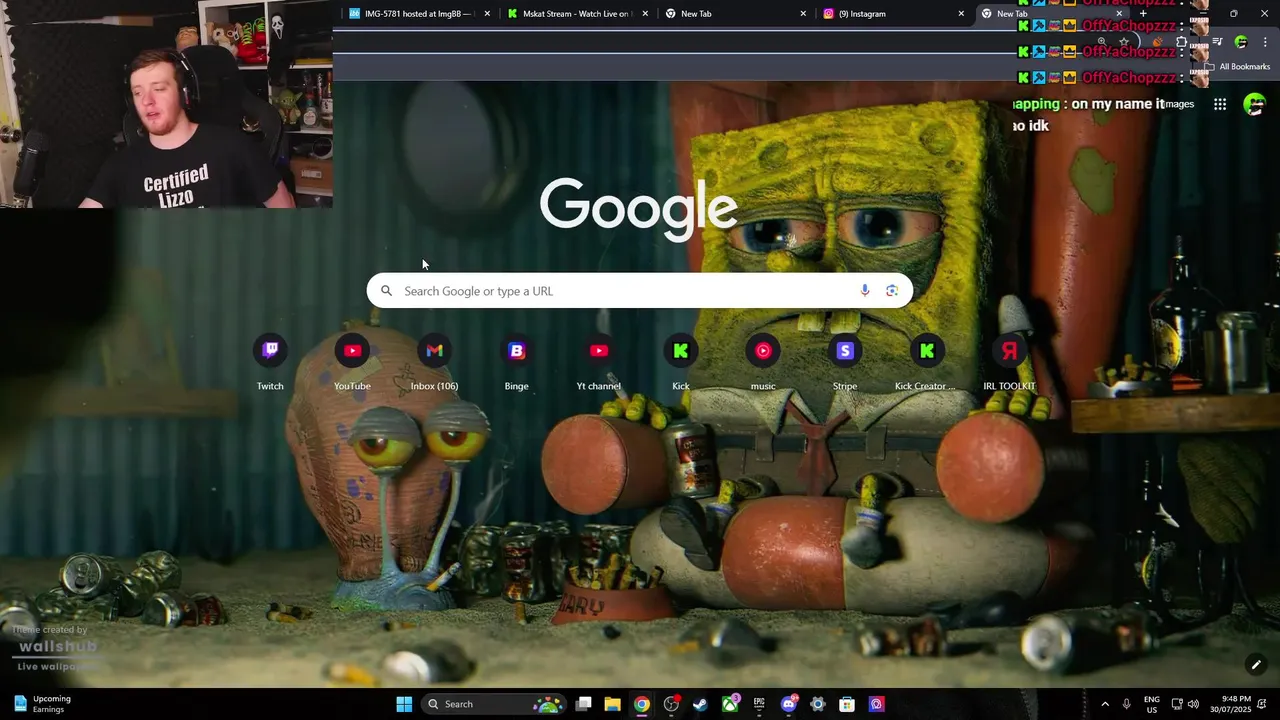The width and height of the screenshot is (1280, 720).
Task: Close the Instagram tab
Action: (x=961, y=14)
